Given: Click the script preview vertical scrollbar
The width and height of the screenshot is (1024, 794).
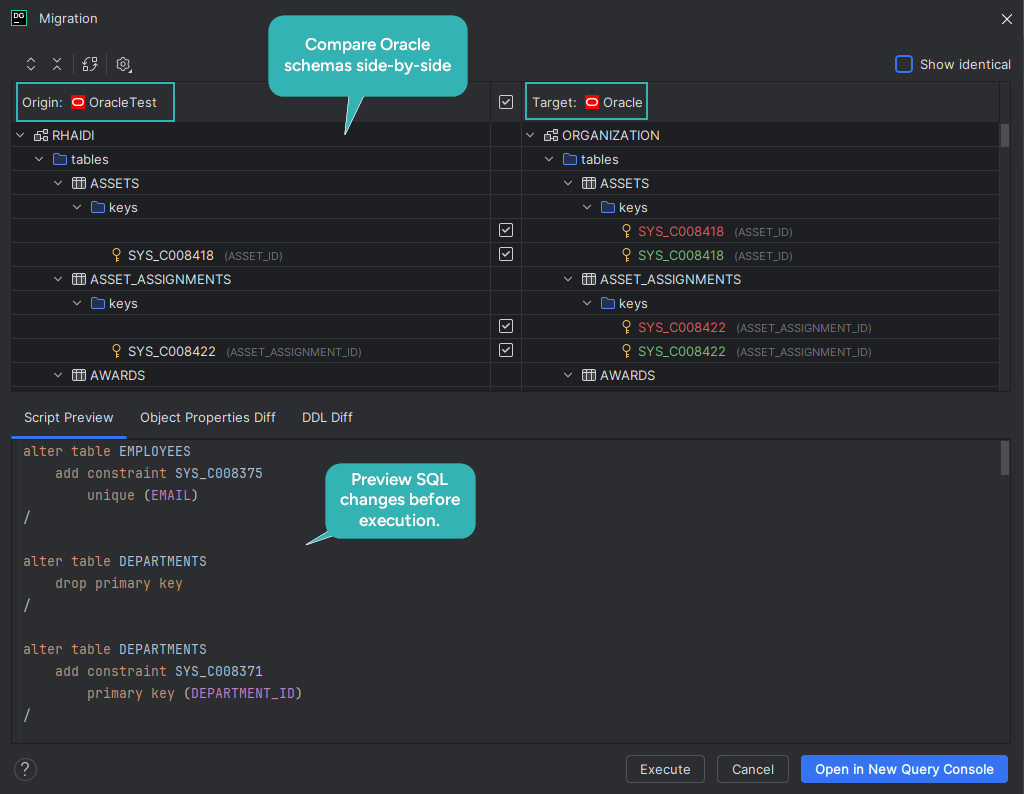Looking at the screenshot, I should coord(1004,458).
